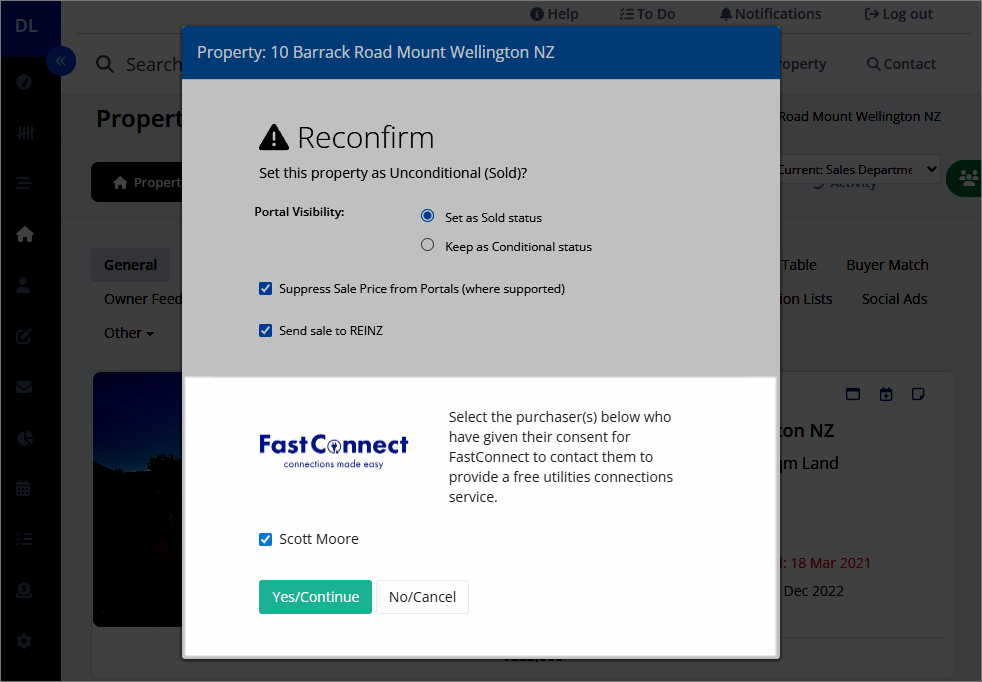The image size is (982, 682).
Task: Open the envelope mail sidebar icon
Action: (x=24, y=387)
